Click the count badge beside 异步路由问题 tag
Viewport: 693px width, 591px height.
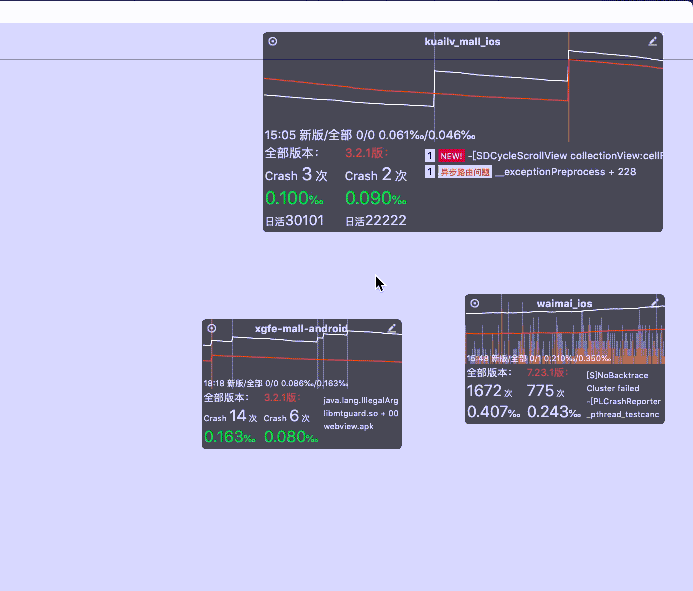430,172
